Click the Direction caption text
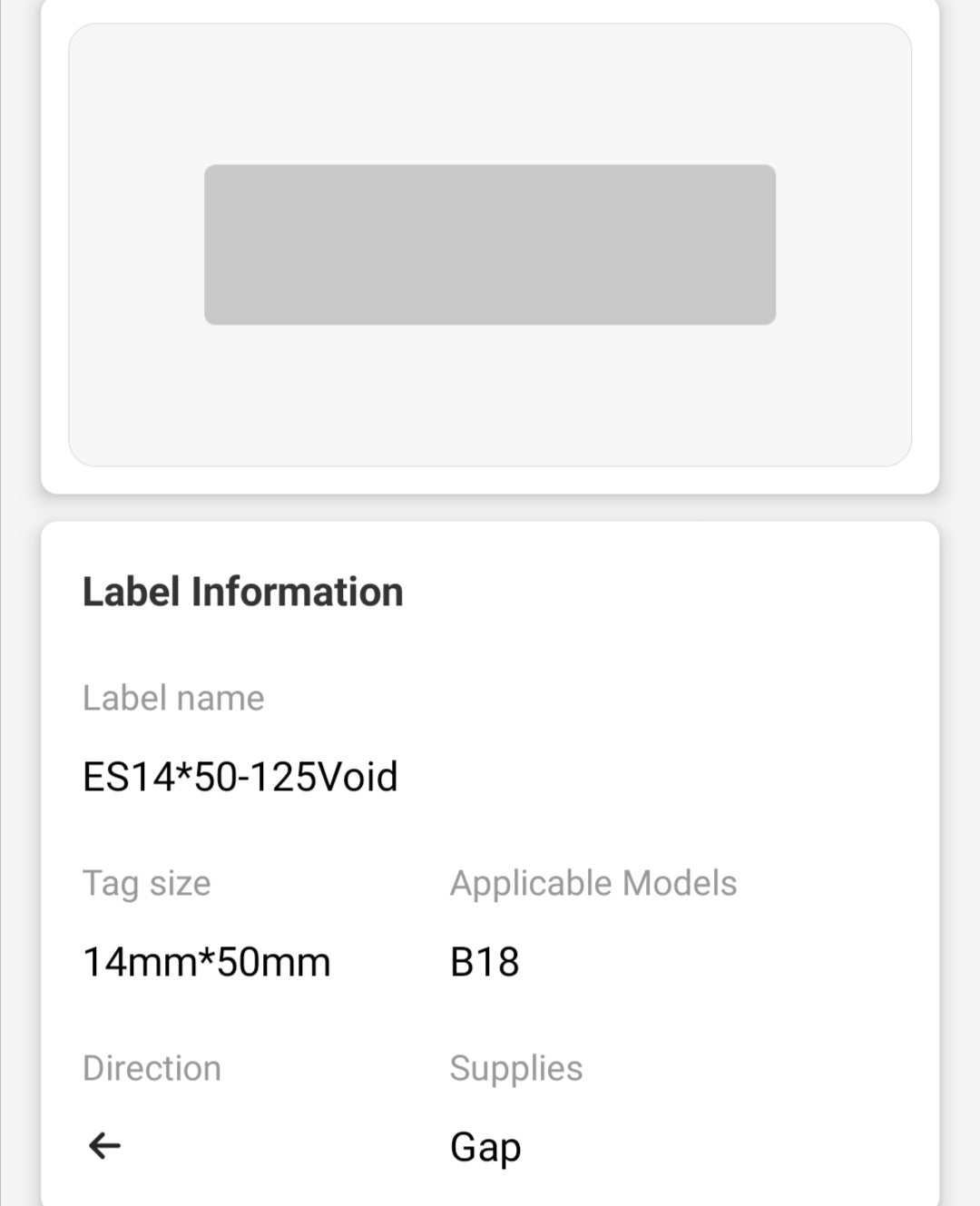The image size is (980, 1206). pyautogui.click(x=152, y=1068)
